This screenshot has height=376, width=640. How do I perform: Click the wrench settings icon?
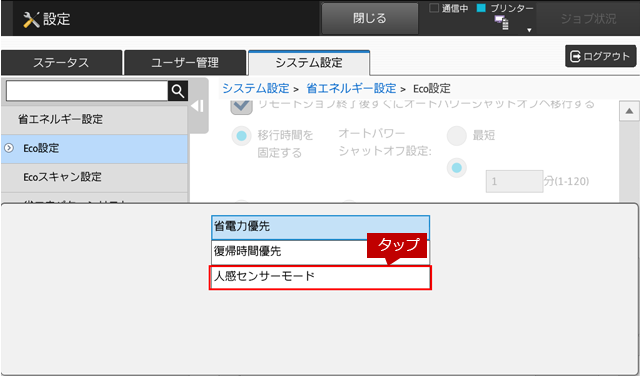coord(31,19)
